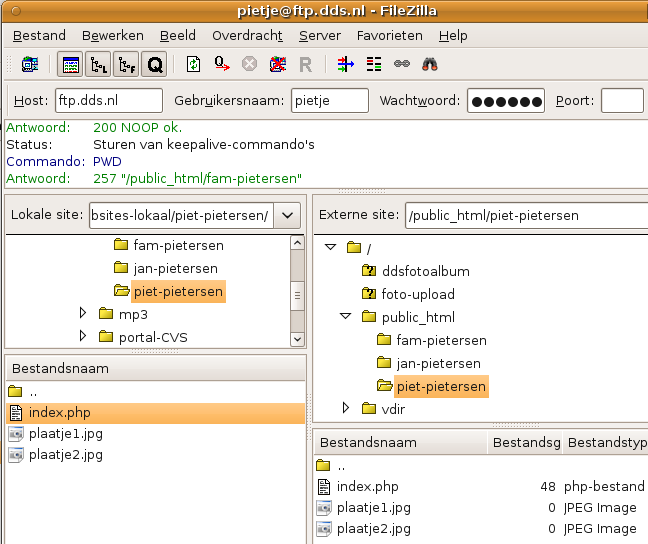Open the Bewerken menu
Screen dimensions: 648x544
(113, 36)
